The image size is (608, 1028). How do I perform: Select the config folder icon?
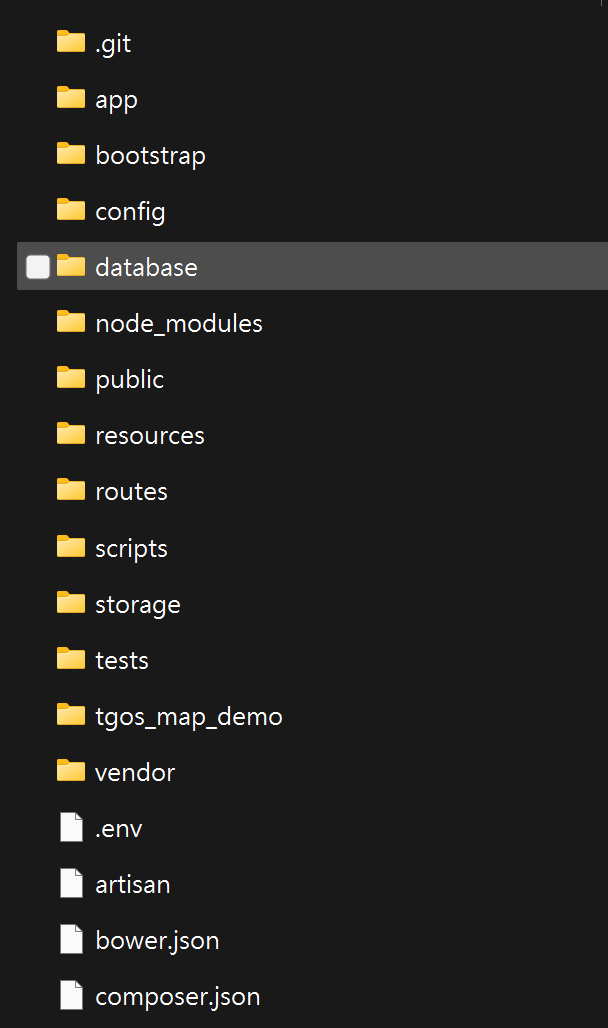(71, 210)
